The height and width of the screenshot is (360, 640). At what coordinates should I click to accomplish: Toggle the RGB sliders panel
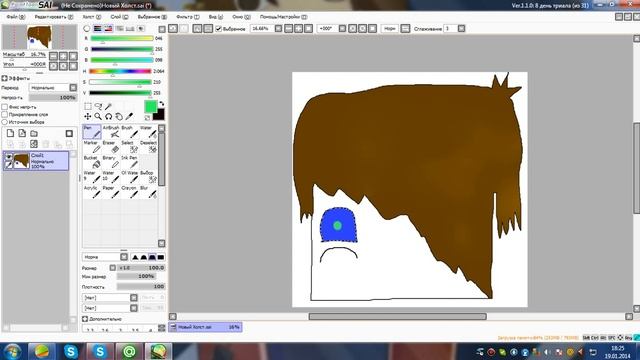click(x=98, y=29)
